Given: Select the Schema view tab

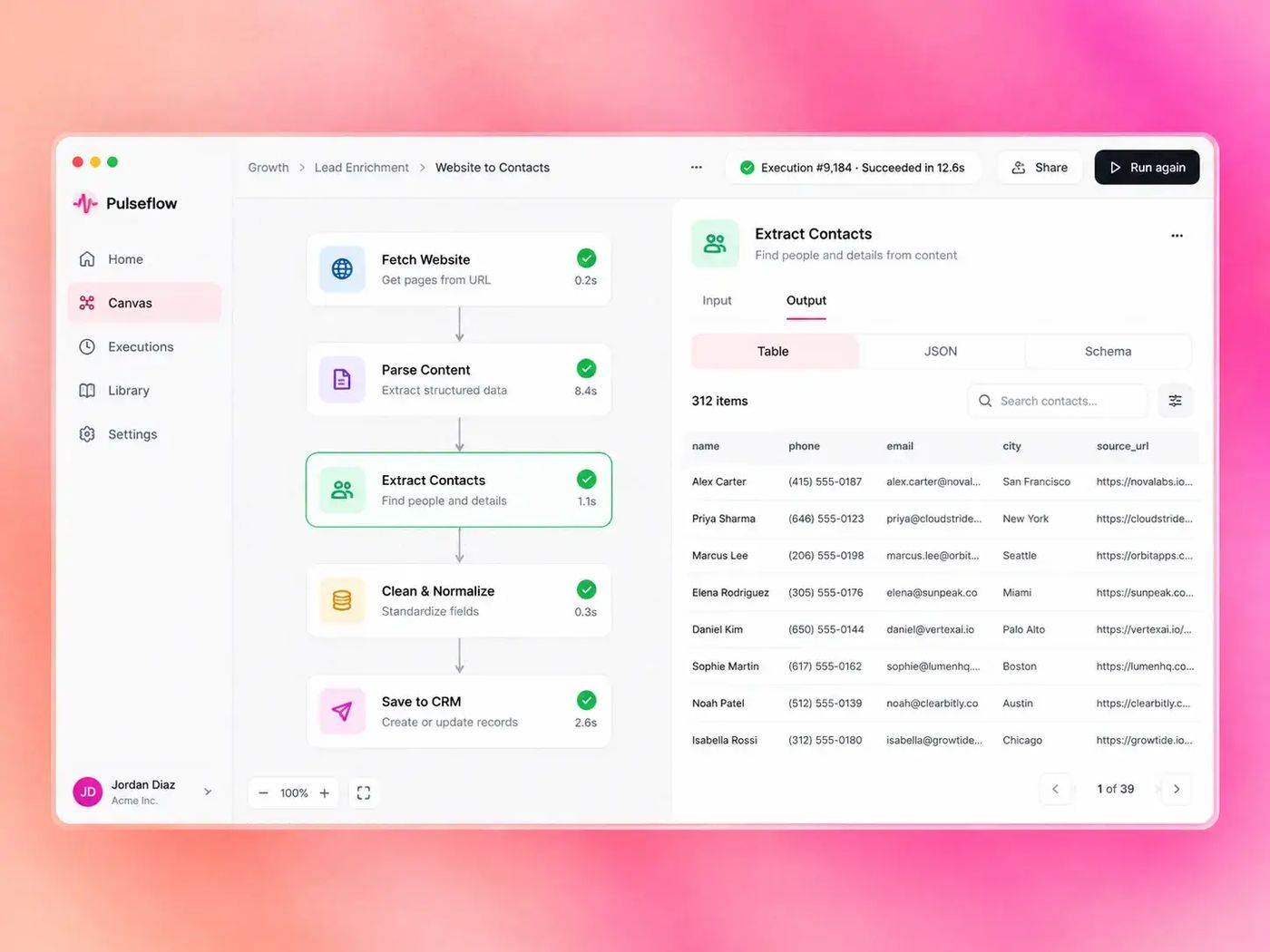Looking at the screenshot, I should [1108, 352].
